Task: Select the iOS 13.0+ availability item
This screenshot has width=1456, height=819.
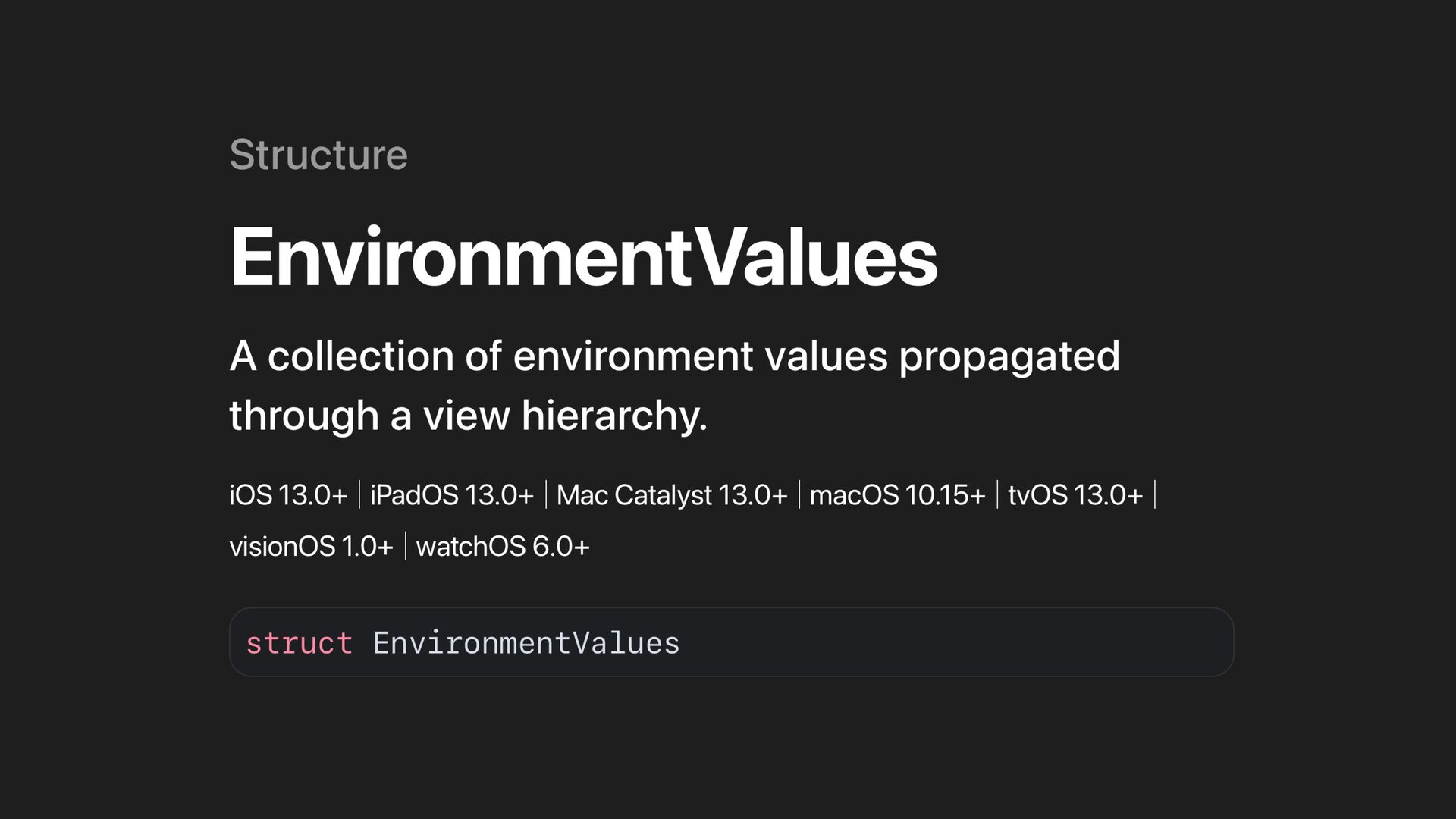Action: [288, 495]
